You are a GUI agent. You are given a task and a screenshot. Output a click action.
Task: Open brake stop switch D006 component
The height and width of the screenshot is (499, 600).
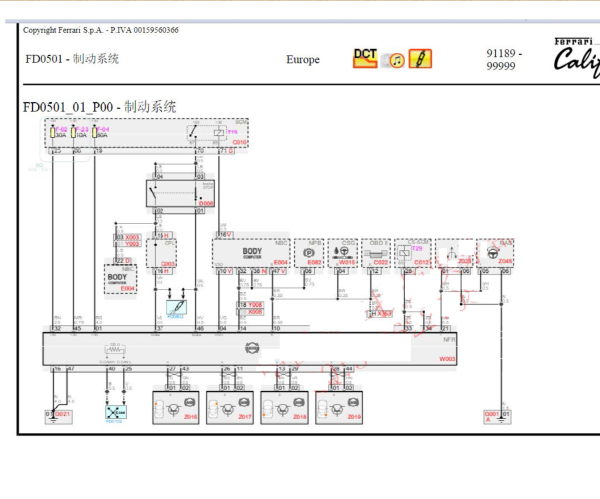(x=180, y=194)
